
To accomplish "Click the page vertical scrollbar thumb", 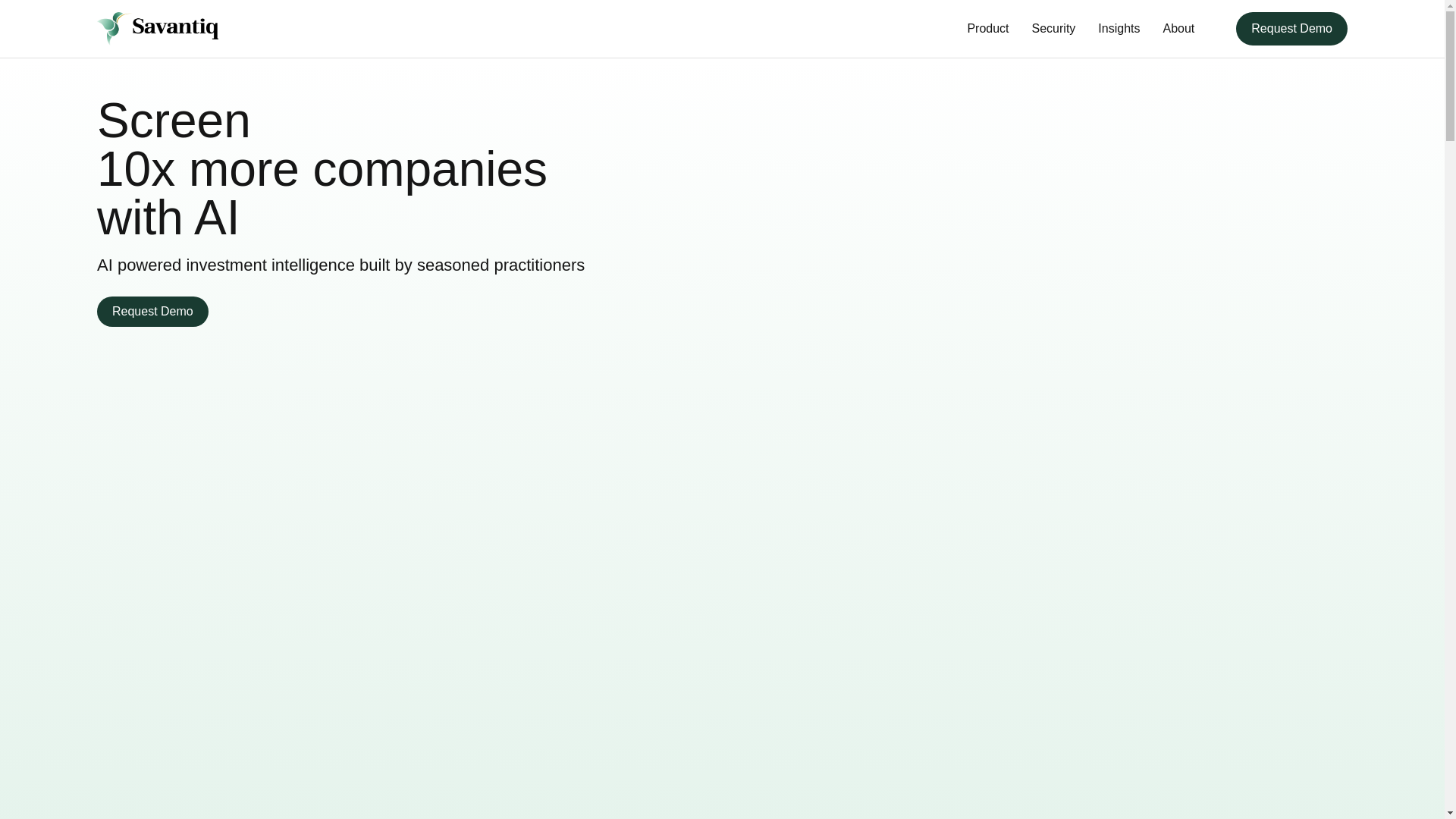I will click(1450, 76).
